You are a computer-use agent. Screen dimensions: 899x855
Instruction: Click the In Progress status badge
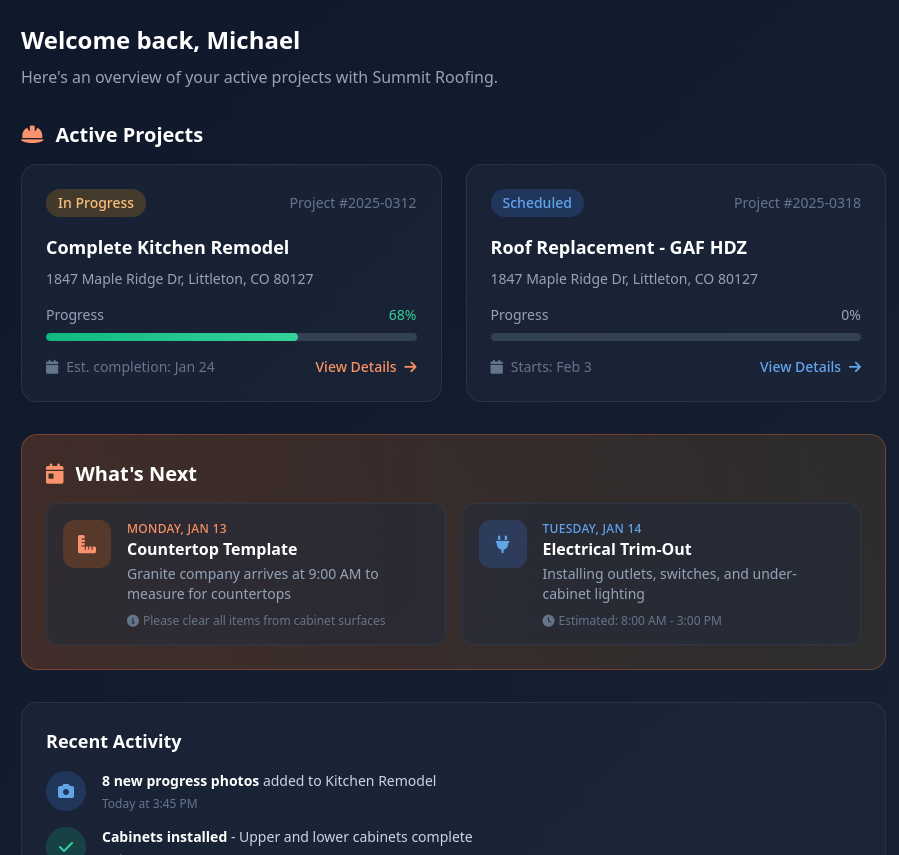click(x=96, y=203)
